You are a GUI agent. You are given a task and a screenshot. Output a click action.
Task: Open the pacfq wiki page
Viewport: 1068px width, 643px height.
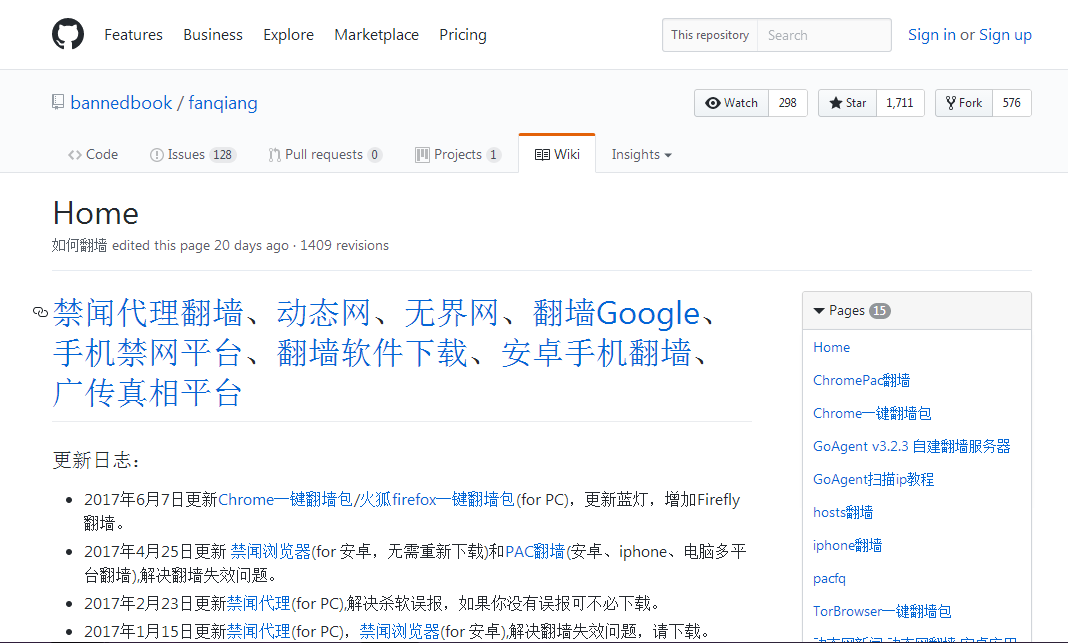829,578
